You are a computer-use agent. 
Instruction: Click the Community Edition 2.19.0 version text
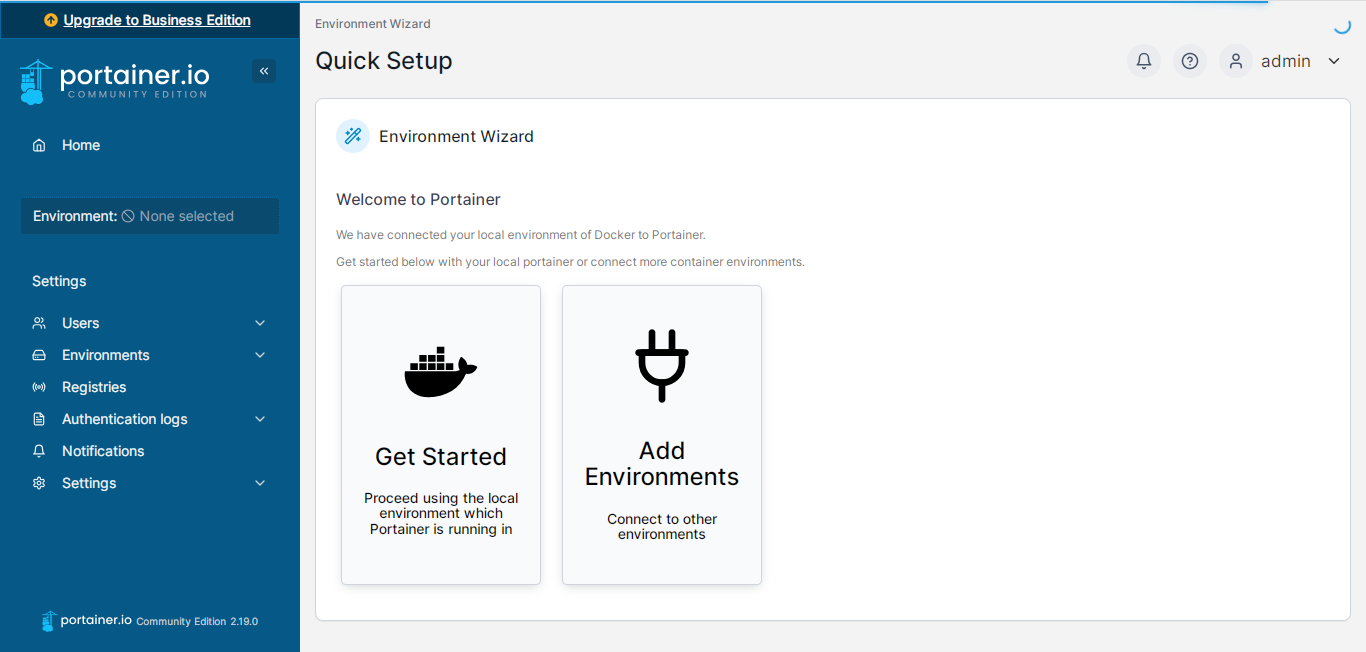coord(197,621)
